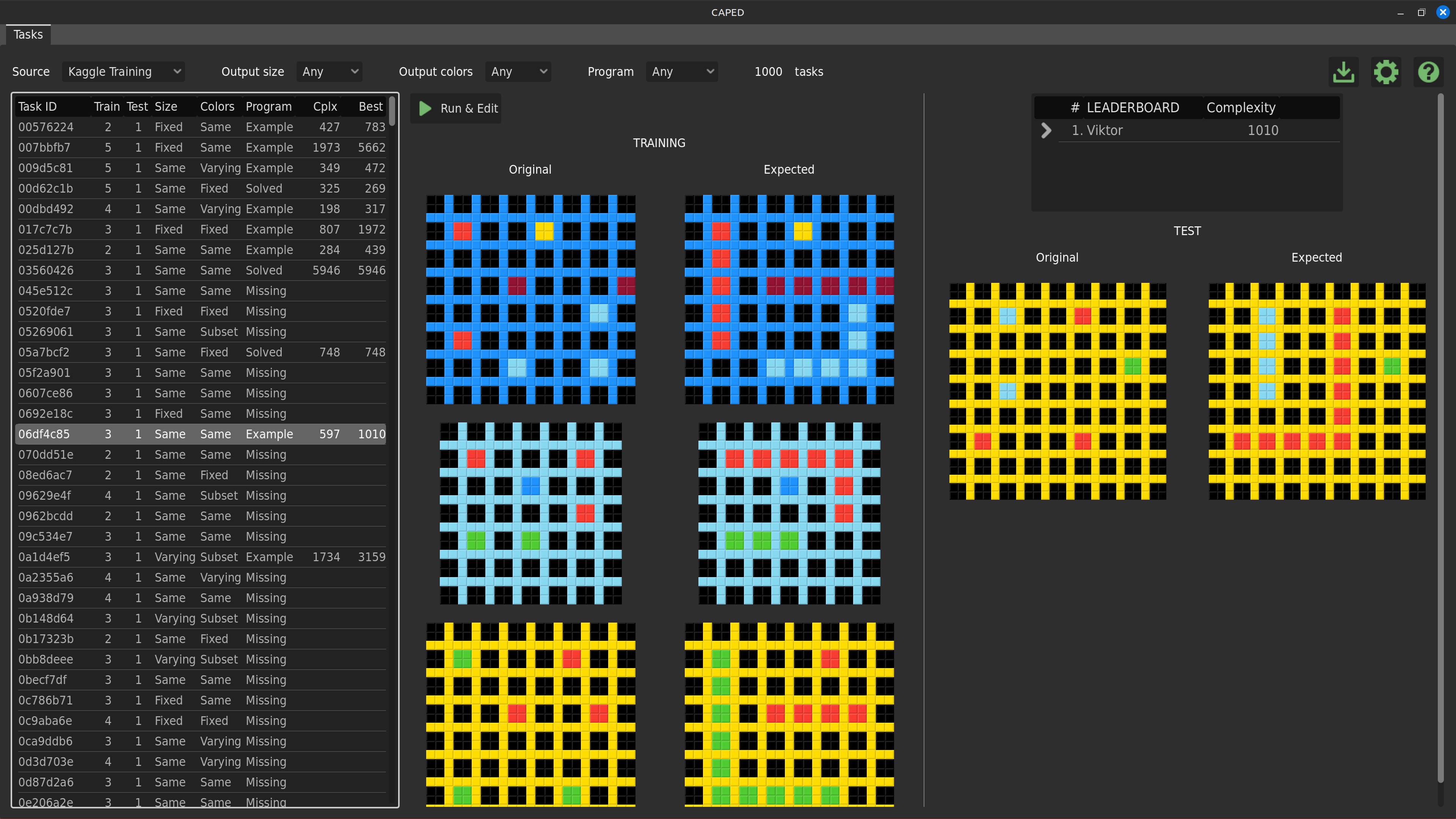Open the Program filter dropdown

coord(682,72)
